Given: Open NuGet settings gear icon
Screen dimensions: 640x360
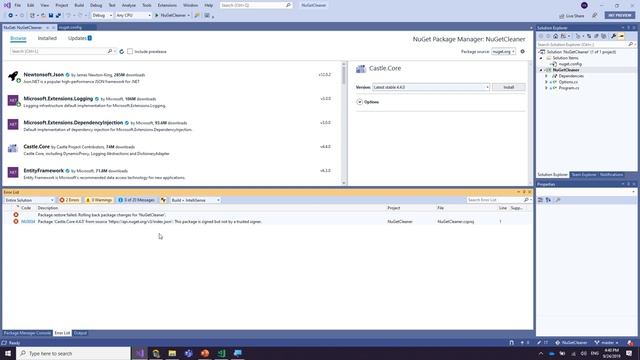Looking at the screenshot, I should point(522,51).
